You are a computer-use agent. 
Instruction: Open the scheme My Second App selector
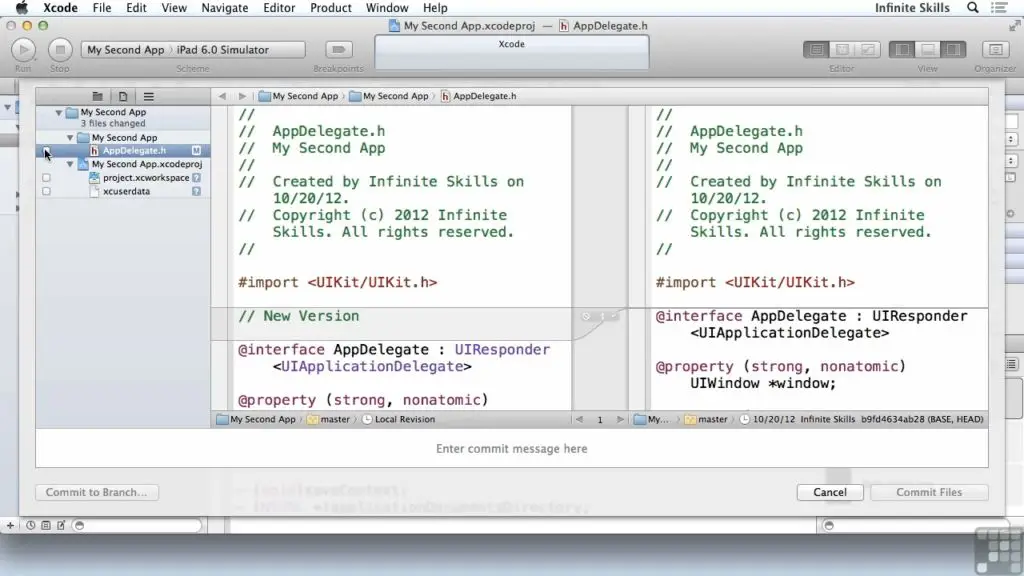125,50
